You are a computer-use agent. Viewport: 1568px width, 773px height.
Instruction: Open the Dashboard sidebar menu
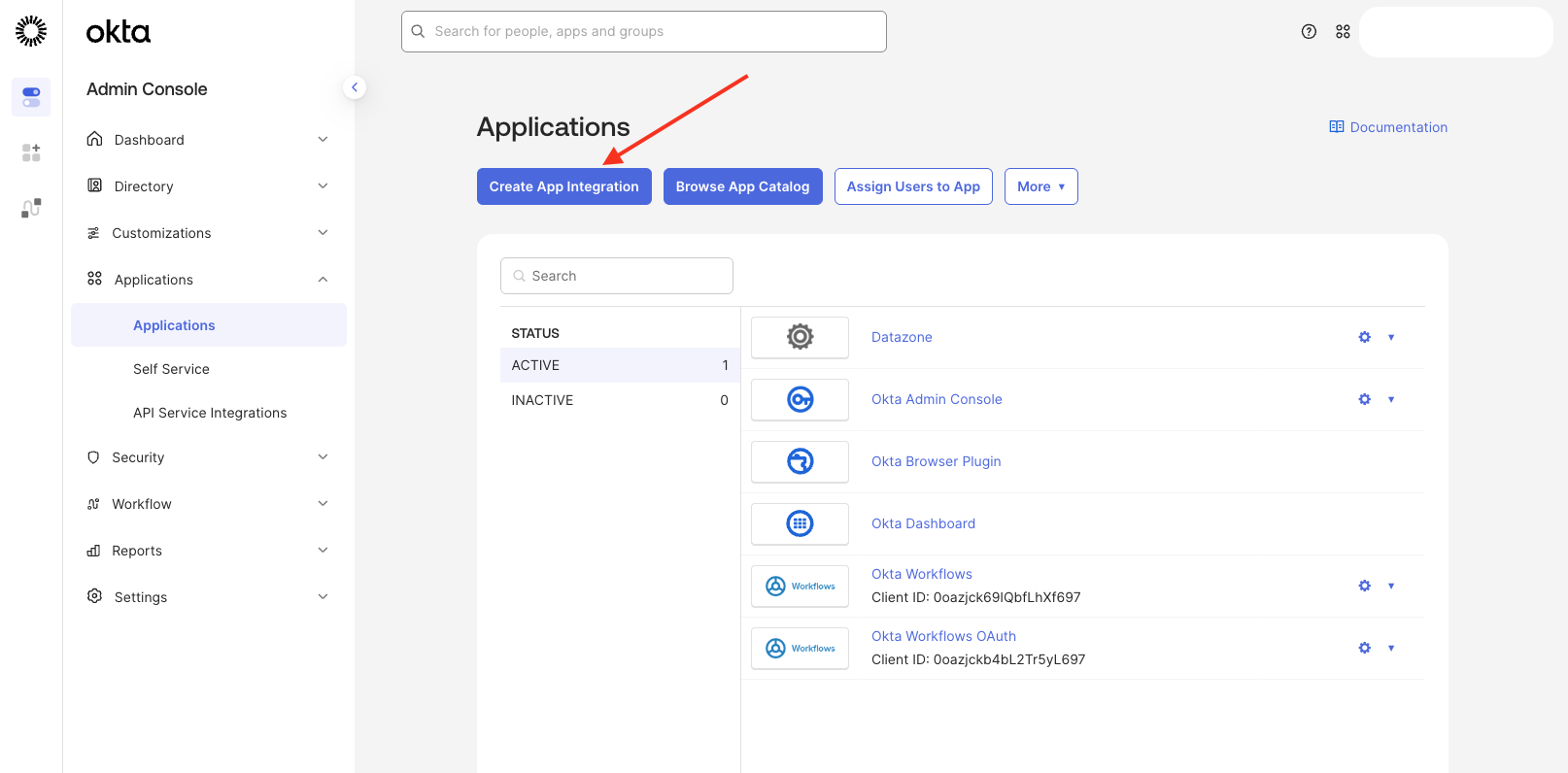tap(209, 140)
